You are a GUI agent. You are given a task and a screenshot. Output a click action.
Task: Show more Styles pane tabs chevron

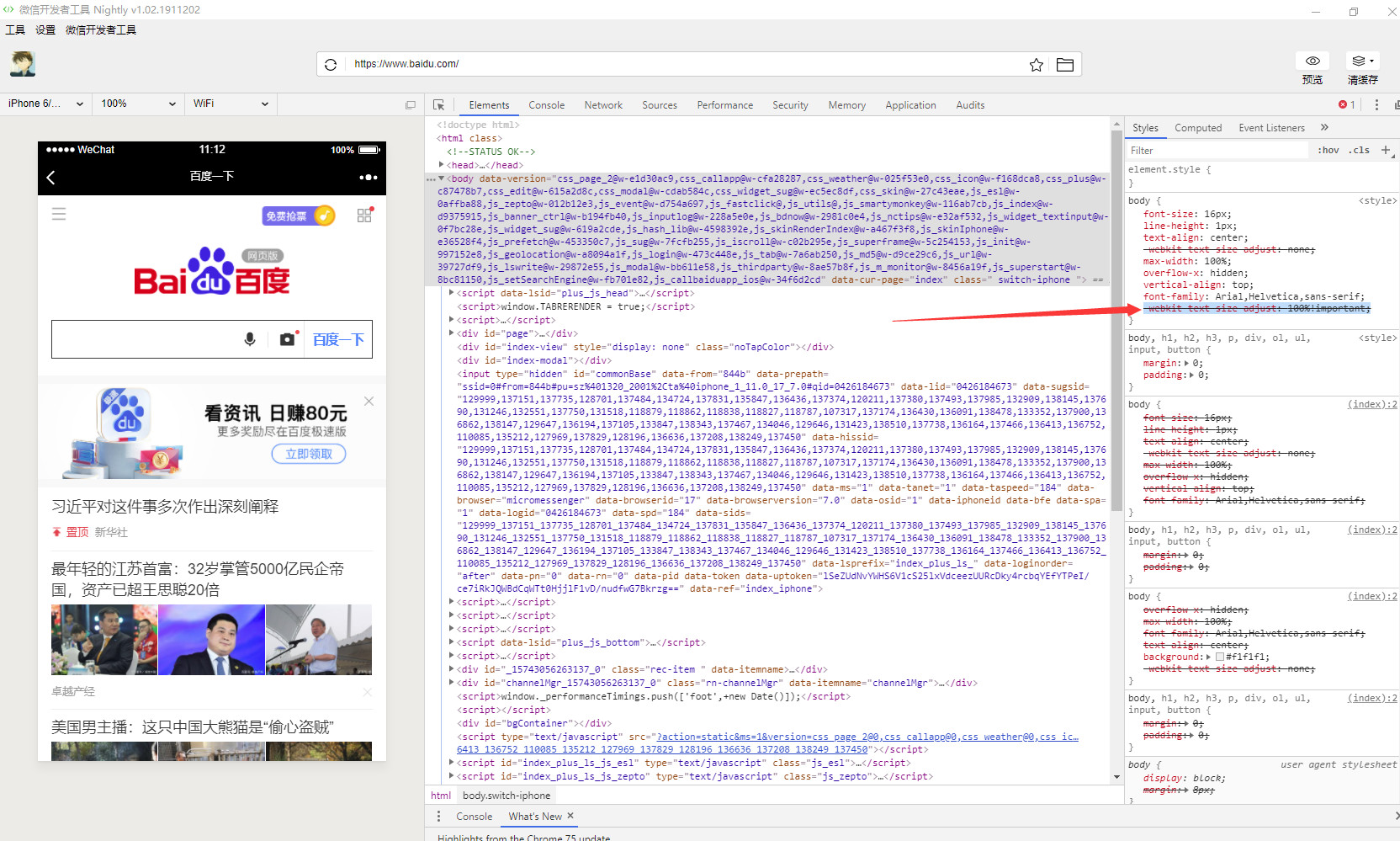point(1324,127)
